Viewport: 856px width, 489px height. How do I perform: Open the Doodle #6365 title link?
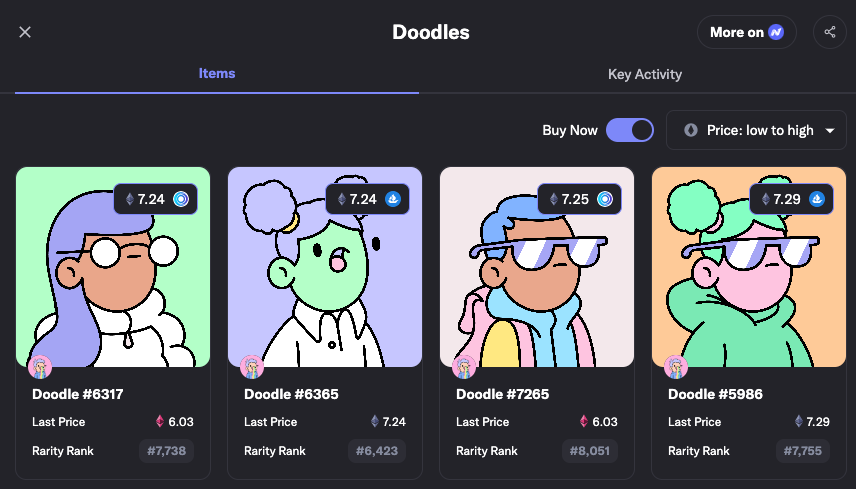[x=291, y=394]
